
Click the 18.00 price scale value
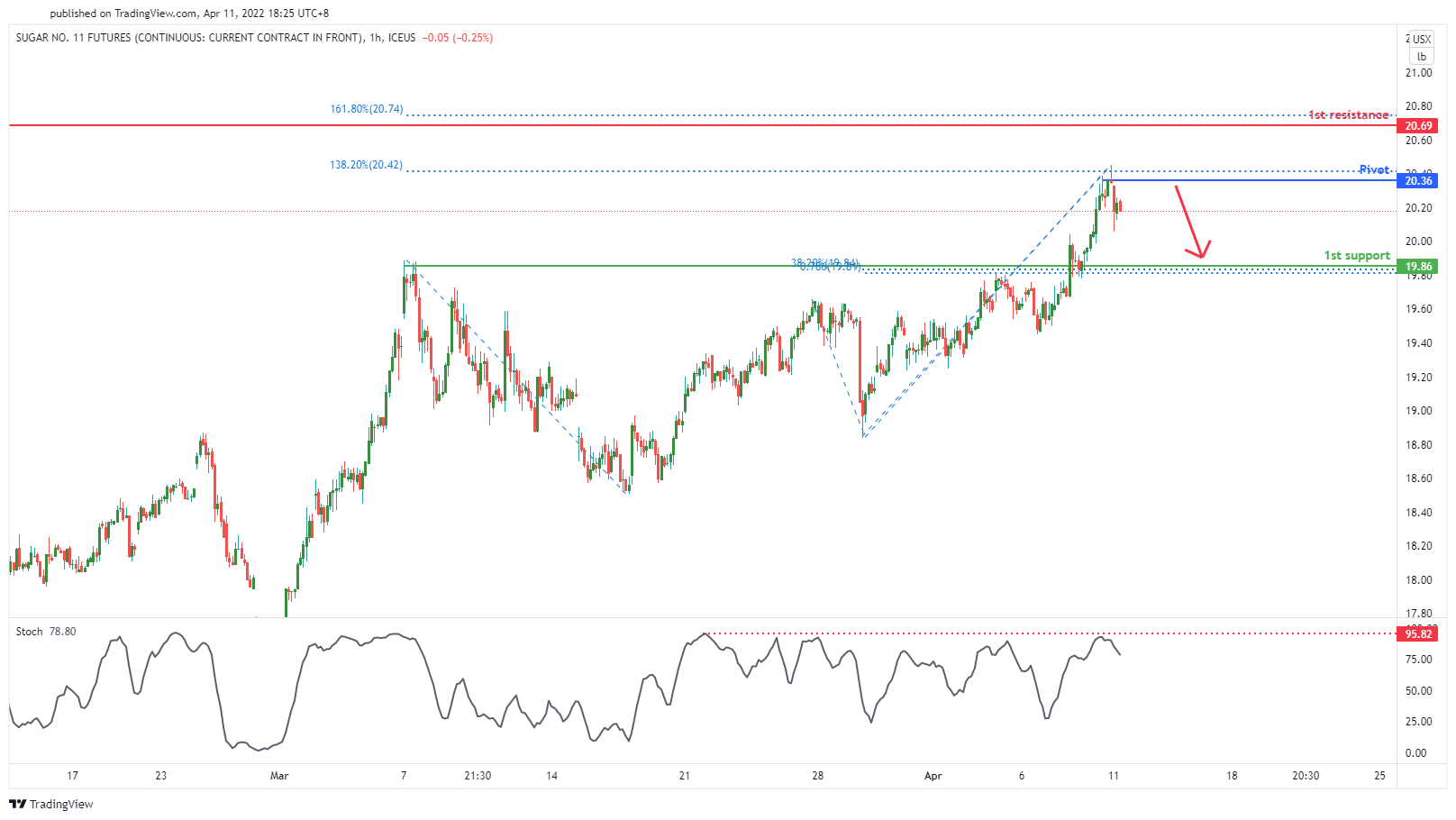[1419, 580]
